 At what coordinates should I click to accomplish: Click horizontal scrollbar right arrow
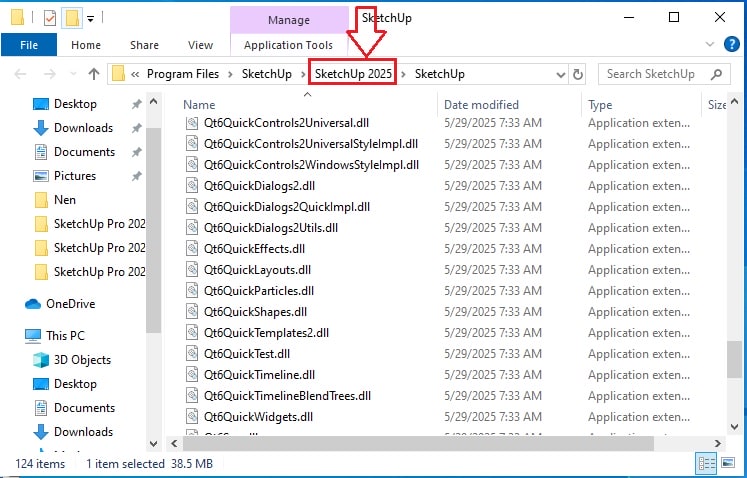pyautogui.click(x=718, y=444)
